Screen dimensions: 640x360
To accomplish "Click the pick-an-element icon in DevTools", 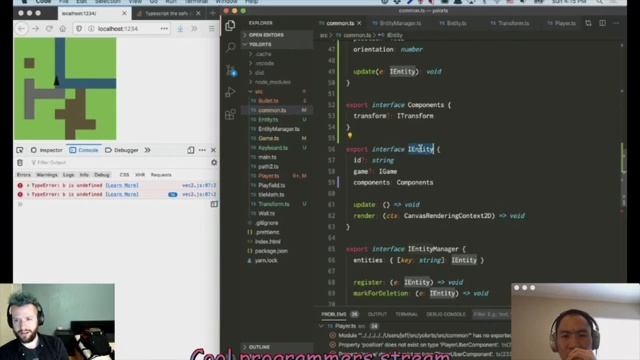I will [x=20, y=150].
